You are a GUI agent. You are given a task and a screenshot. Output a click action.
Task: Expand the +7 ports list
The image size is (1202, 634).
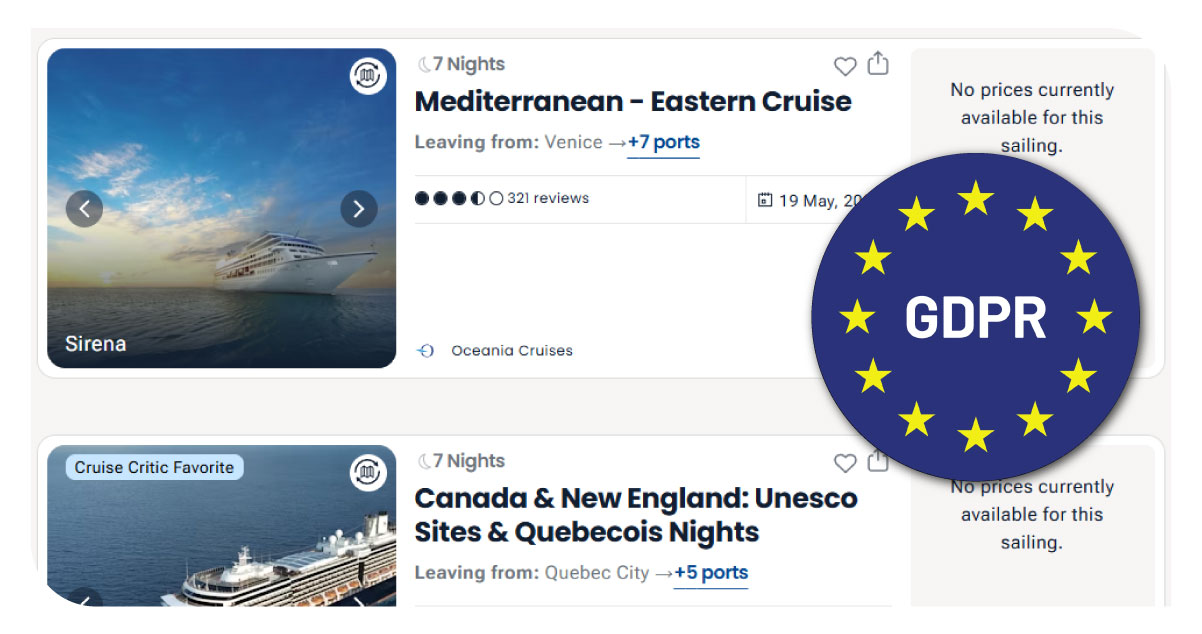(x=663, y=142)
